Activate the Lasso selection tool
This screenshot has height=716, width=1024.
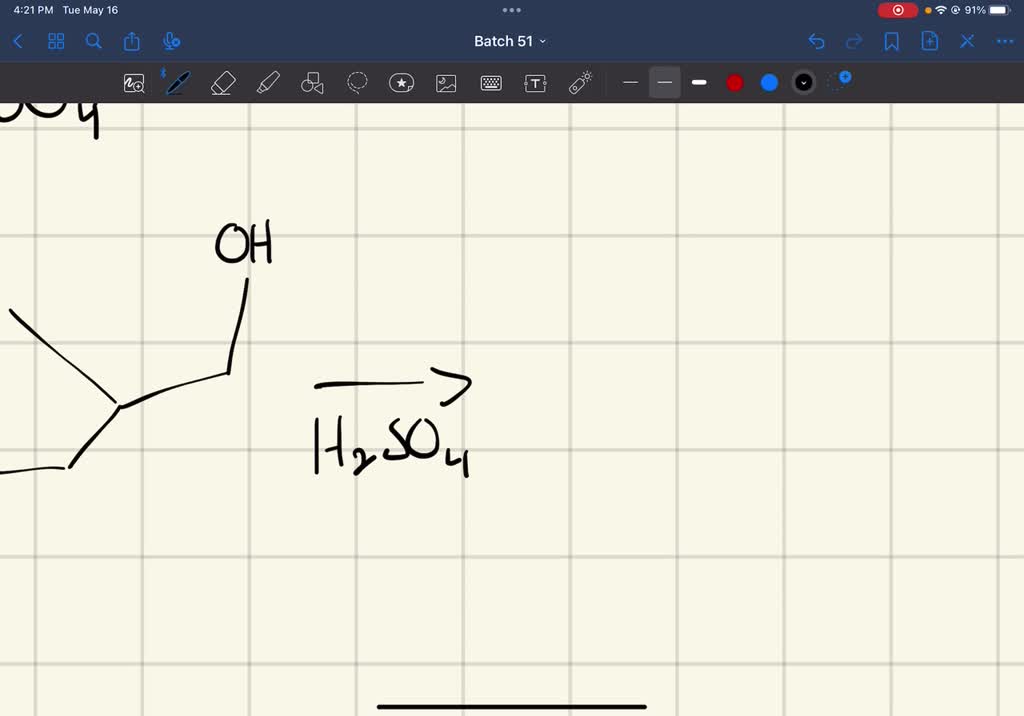click(x=356, y=82)
